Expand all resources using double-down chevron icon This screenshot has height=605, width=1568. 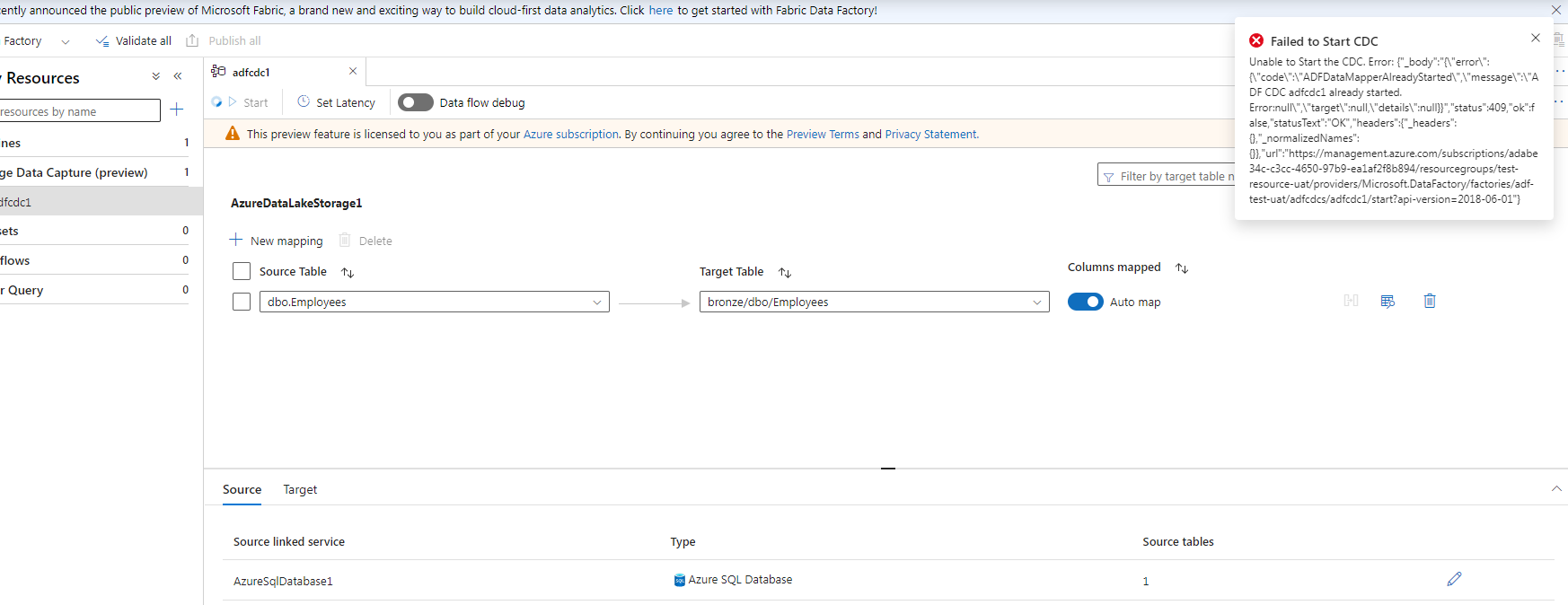point(156,76)
